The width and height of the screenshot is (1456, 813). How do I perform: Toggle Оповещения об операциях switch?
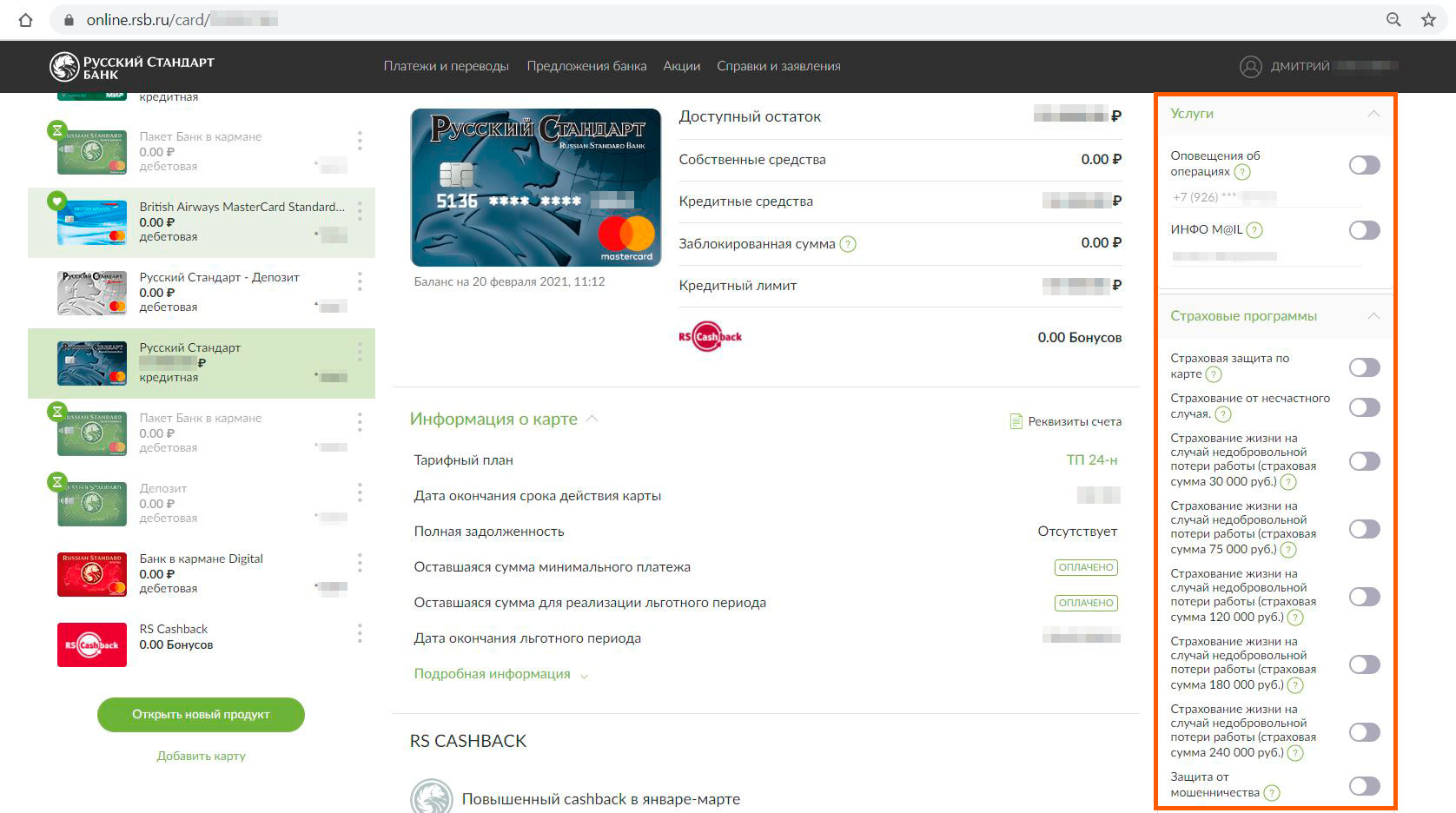[x=1364, y=165]
